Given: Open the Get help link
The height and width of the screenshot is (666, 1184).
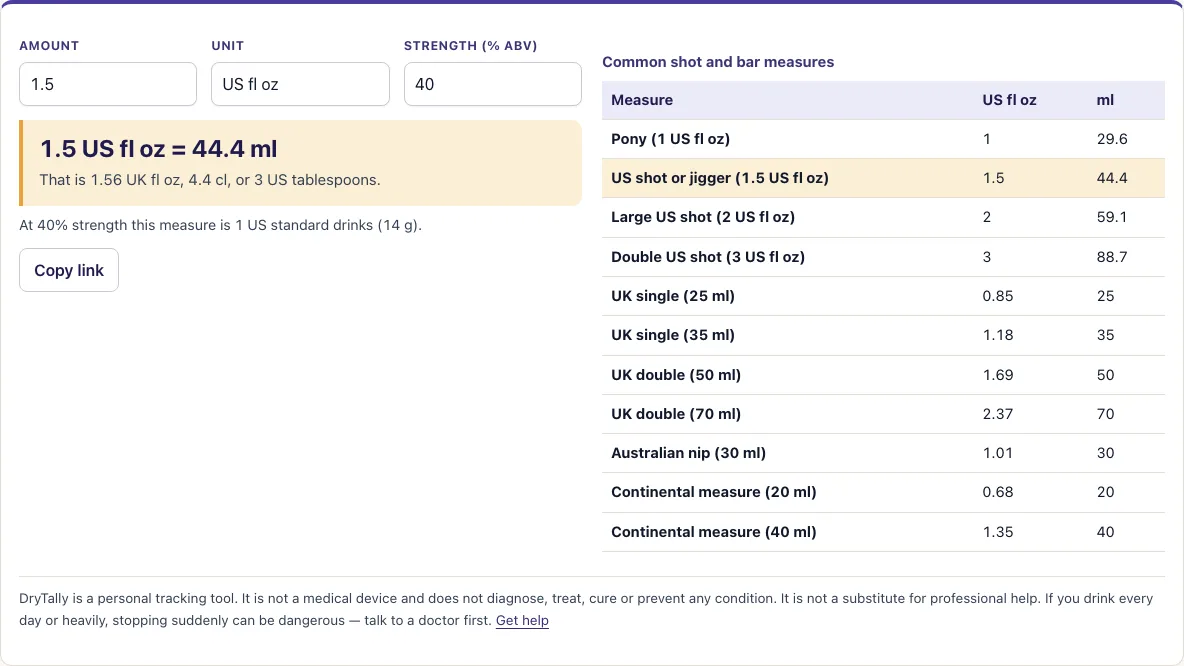Looking at the screenshot, I should 522,621.
